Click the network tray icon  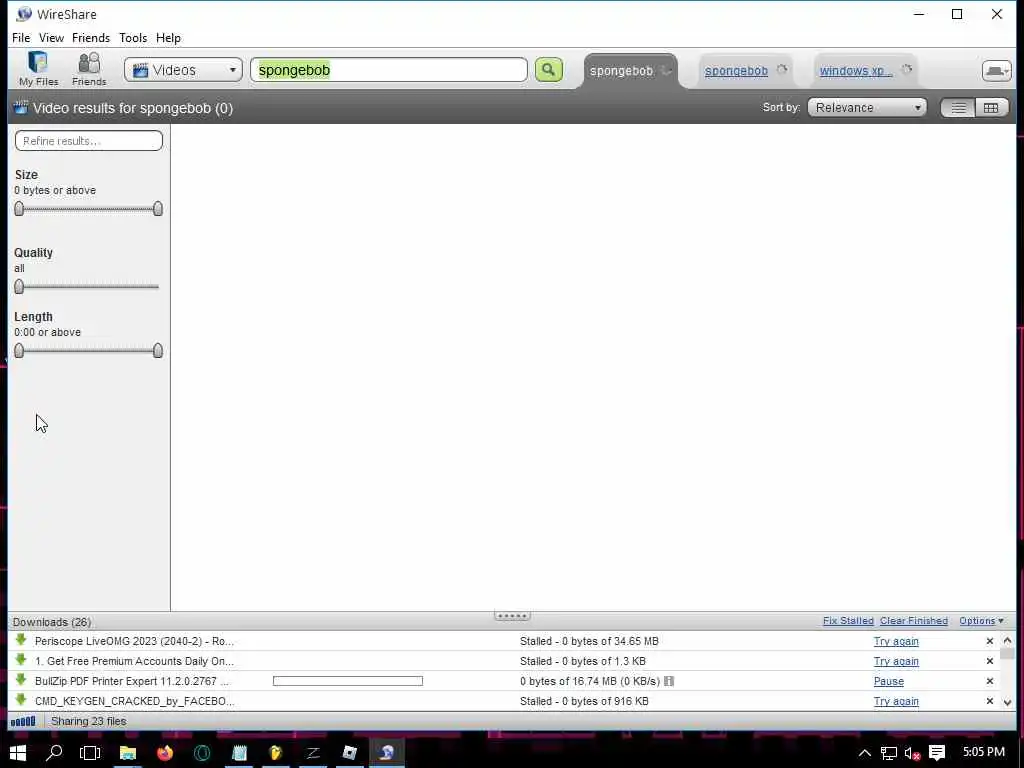point(888,753)
